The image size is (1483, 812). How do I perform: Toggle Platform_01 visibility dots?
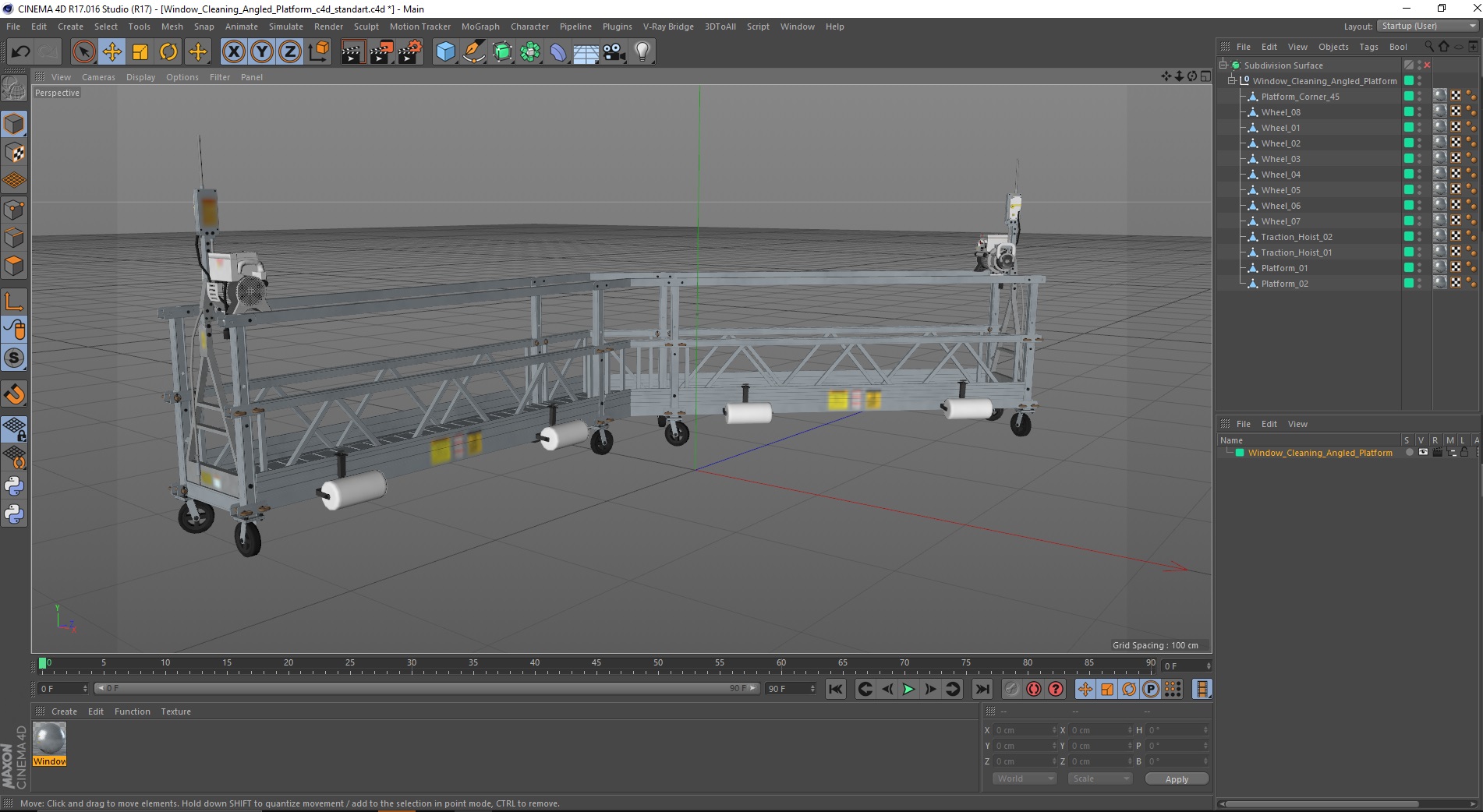1420,268
